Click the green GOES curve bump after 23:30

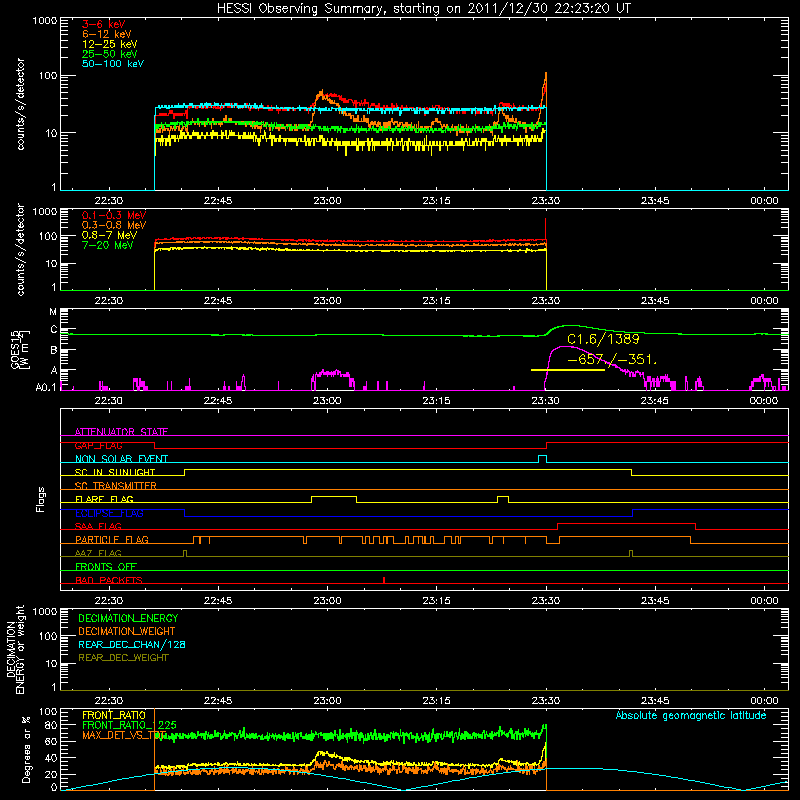click(569, 326)
